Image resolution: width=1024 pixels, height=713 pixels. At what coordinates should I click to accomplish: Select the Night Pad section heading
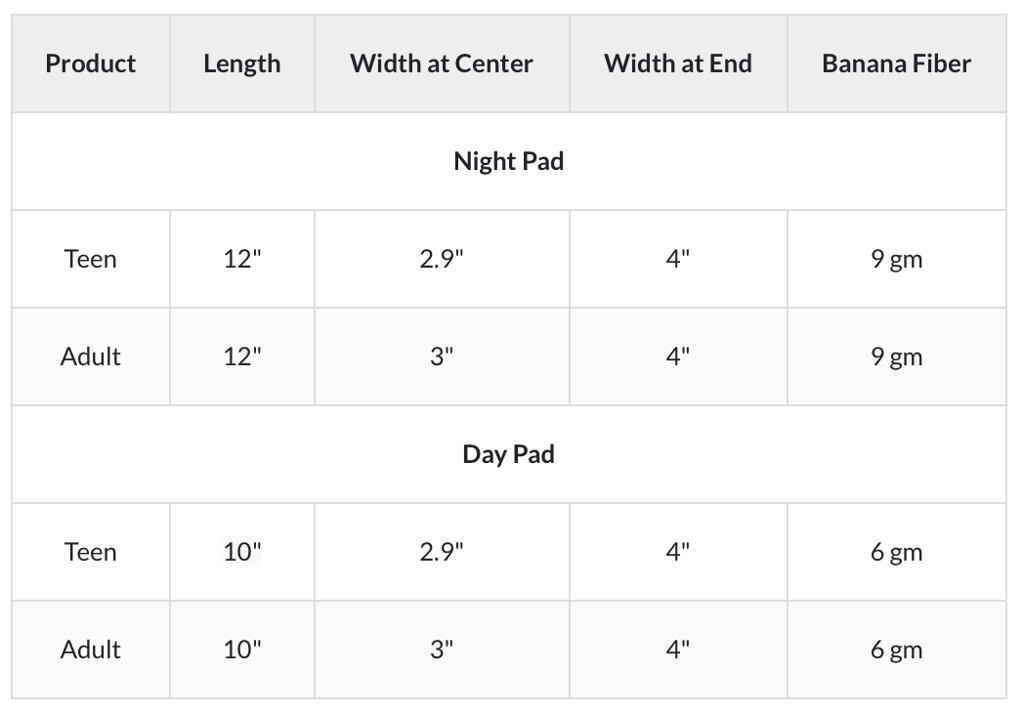508,161
